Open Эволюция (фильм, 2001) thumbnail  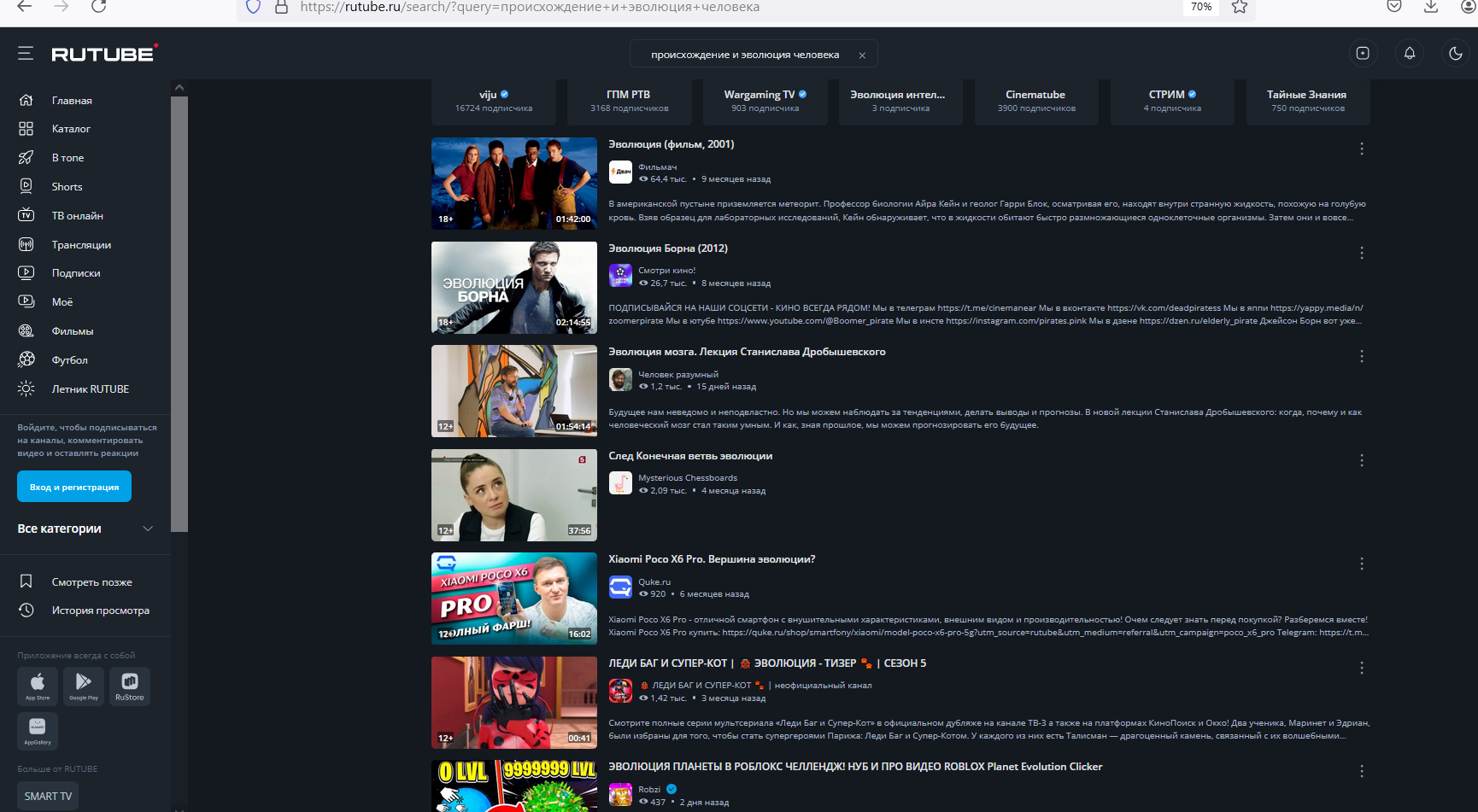coord(514,184)
